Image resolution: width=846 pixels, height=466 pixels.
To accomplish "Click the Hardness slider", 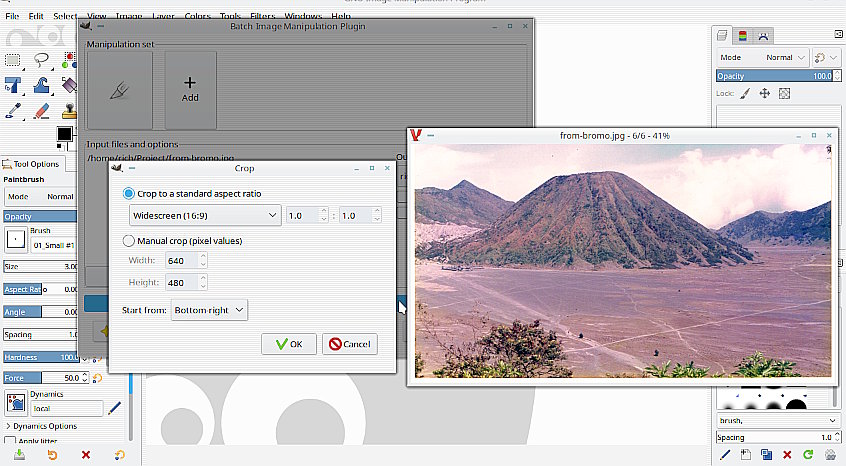I will tap(41, 357).
